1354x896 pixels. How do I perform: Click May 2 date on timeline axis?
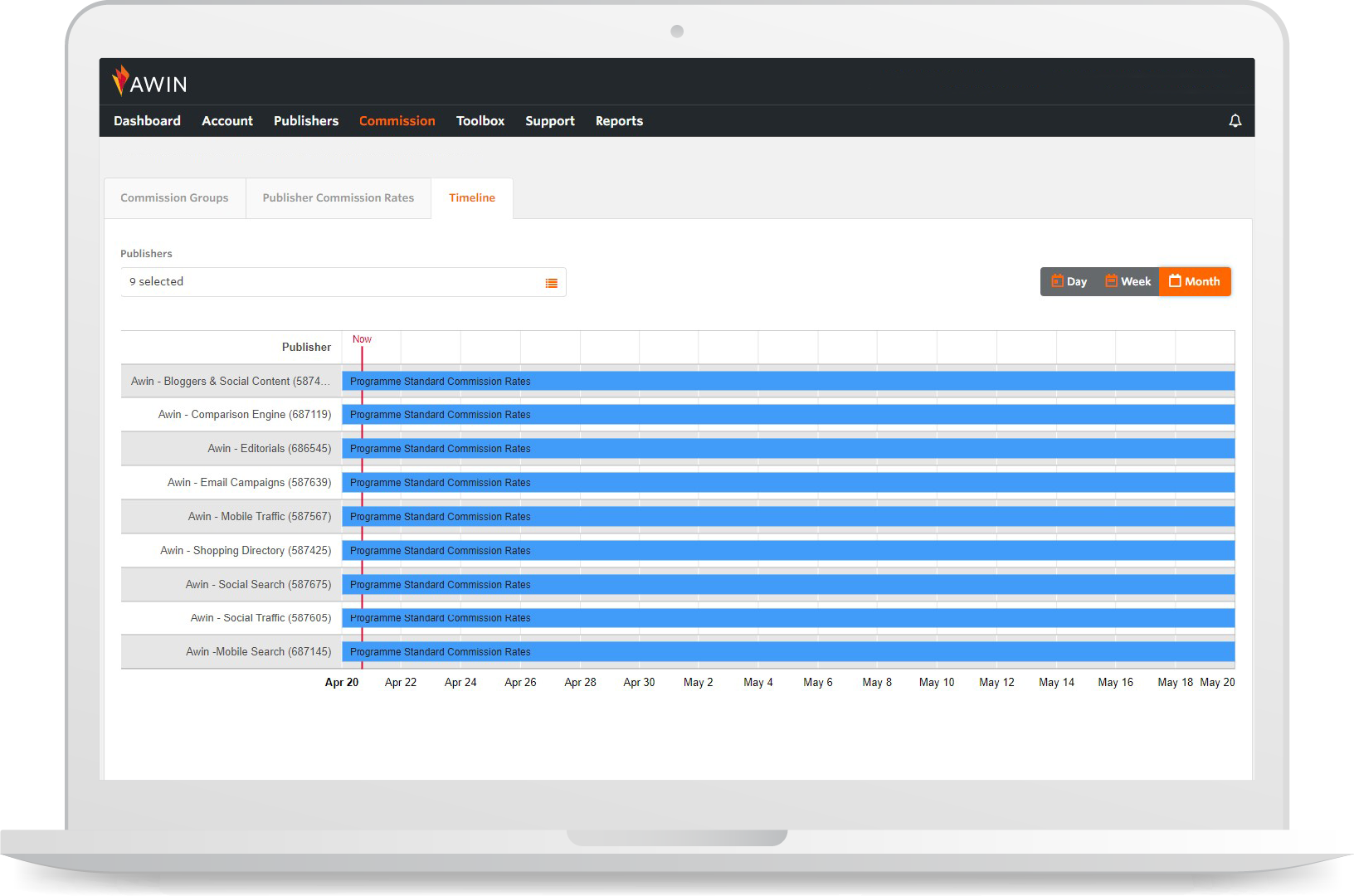pyautogui.click(x=699, y=683)
